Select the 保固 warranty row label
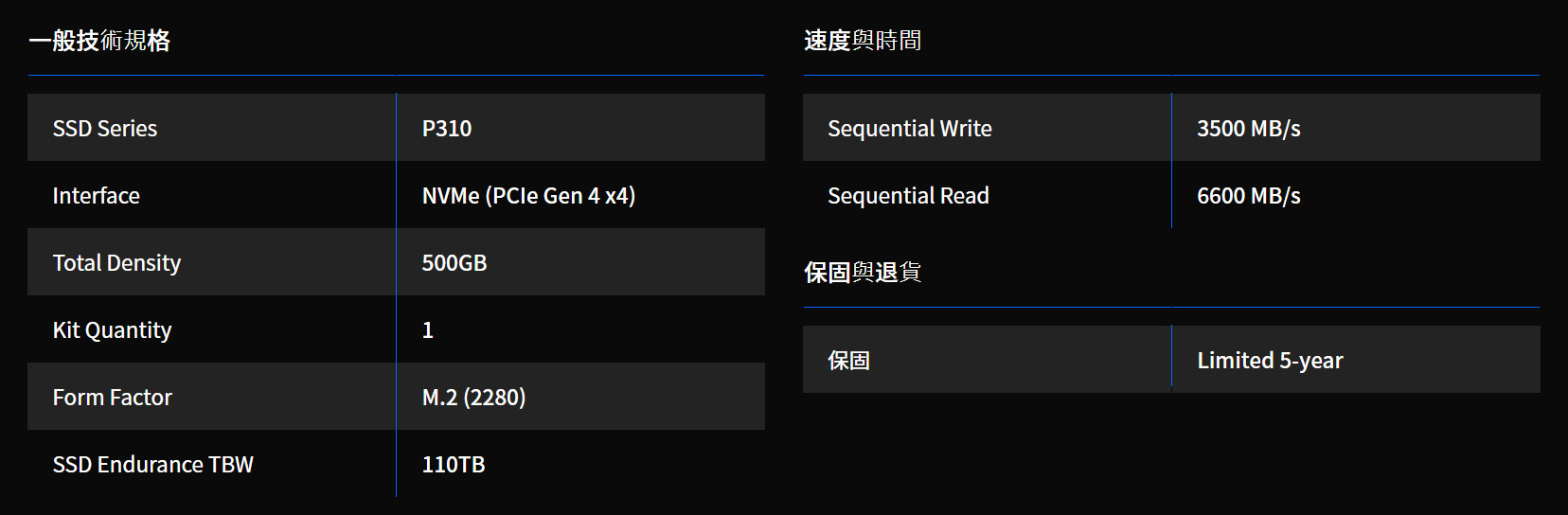Screen dimensions: 1568x515 (848, 361)
